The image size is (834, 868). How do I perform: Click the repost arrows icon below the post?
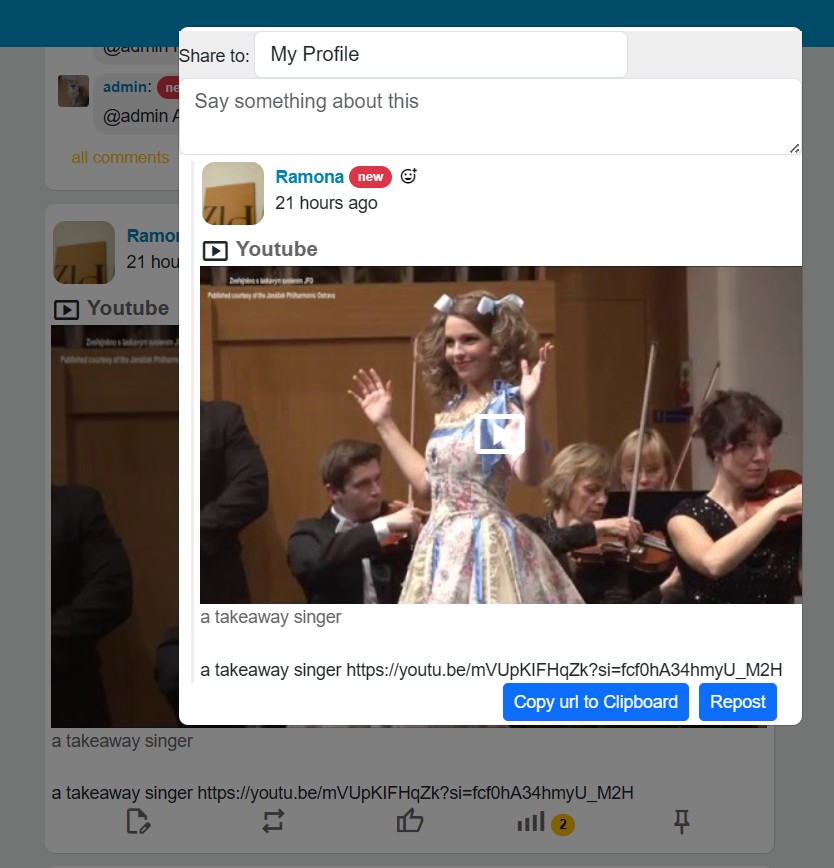pos(274,822)
